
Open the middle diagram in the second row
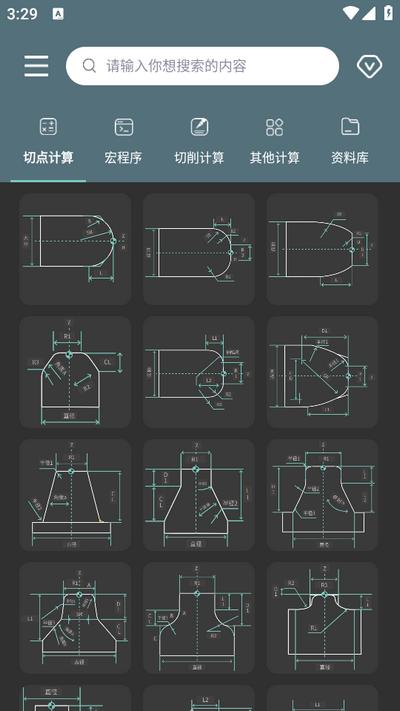pyautogui.click(x=199, y=372)
